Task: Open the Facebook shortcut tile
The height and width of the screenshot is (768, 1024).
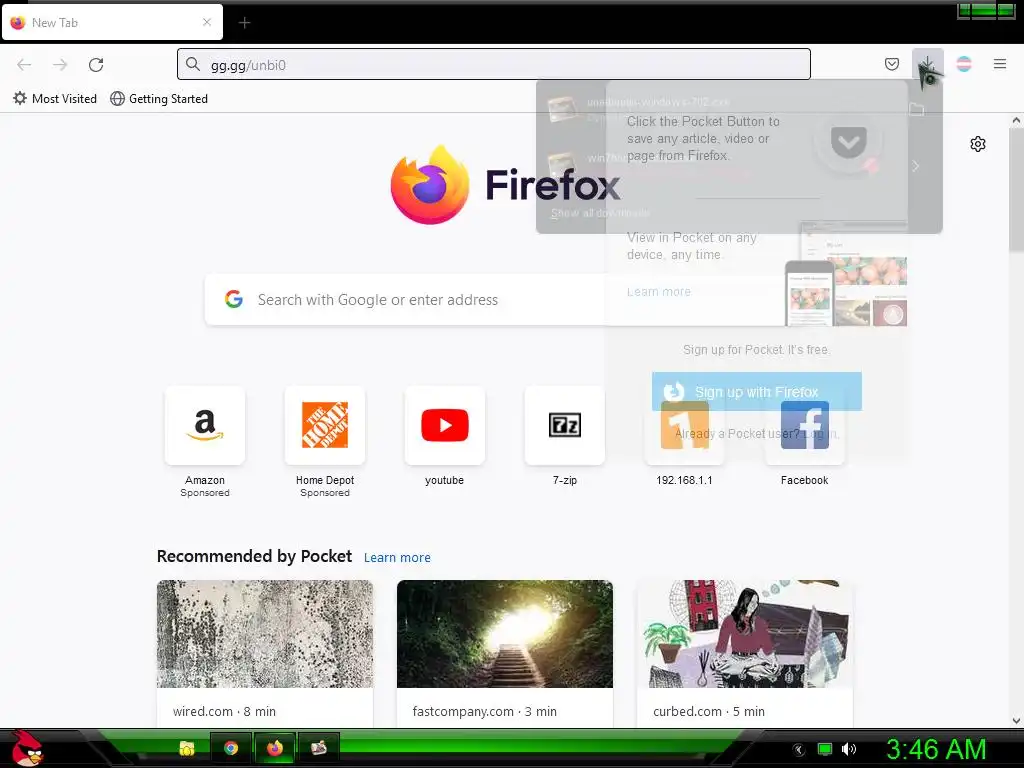Action: click(x=805, y=425)
